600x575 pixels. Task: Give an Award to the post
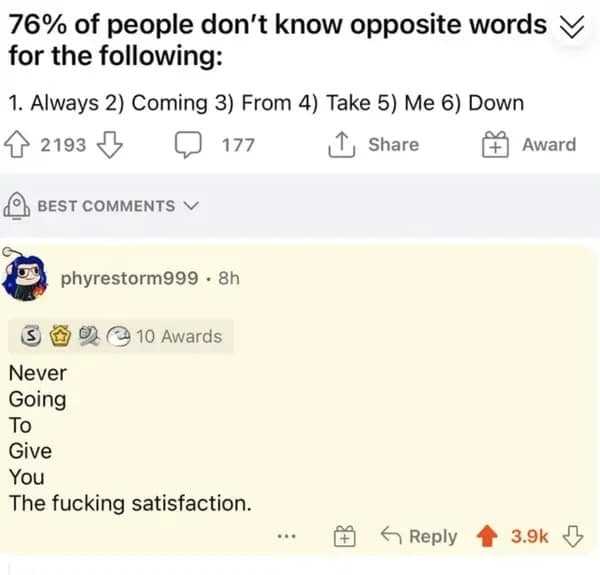pos(531,145)
